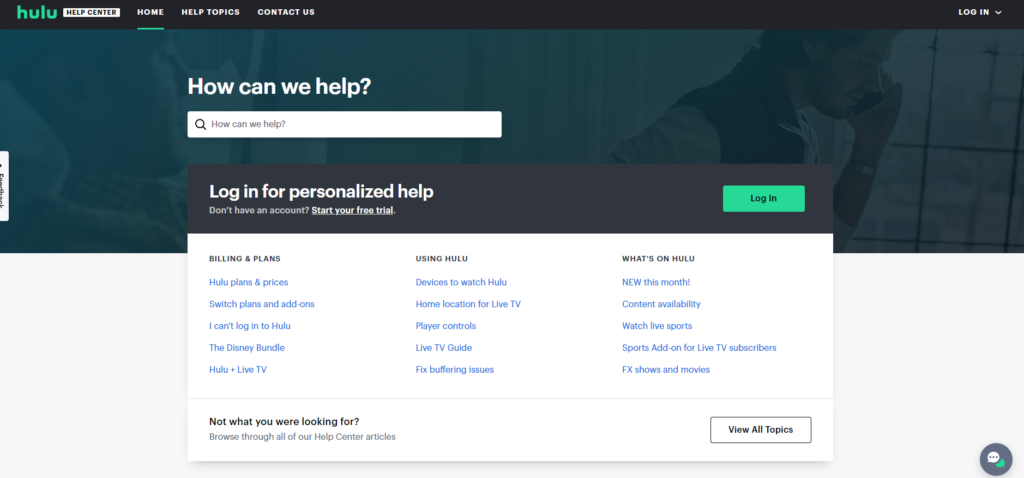
Task: Open Help Topics in the navigation
Action: click(x=210, y=12)
